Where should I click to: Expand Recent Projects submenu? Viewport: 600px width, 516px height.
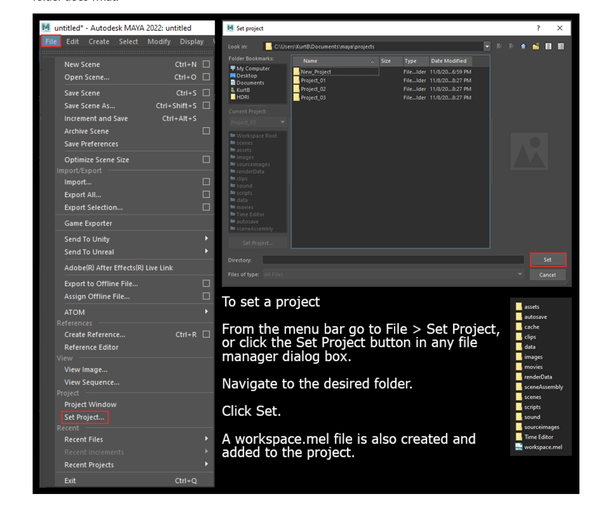(206, 464)
